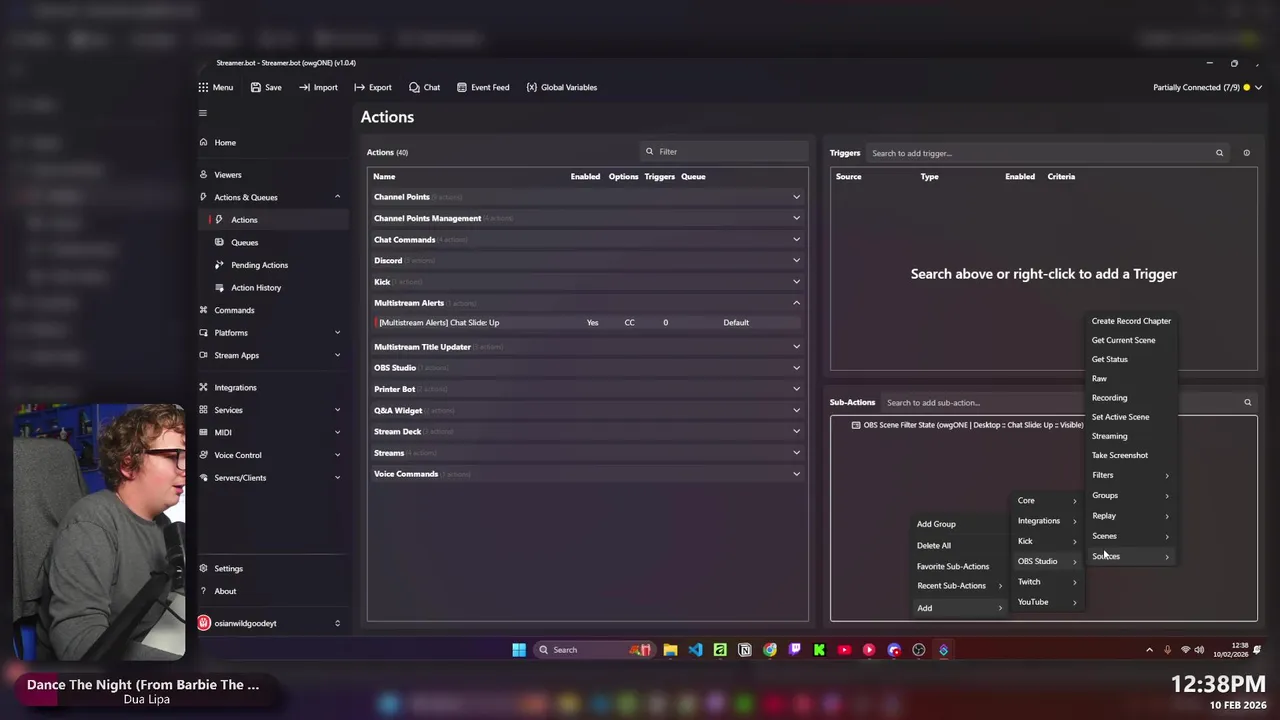Expand the Platforms sidebar section
1280x720 pixels.
pyautogui.click(x=271, y=332)
